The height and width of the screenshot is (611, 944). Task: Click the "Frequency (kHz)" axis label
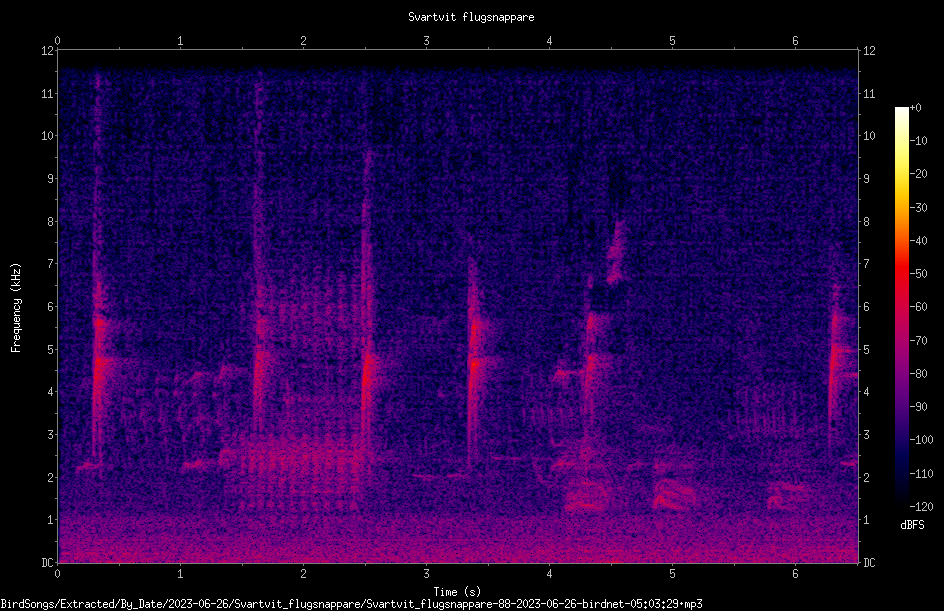[x=16, y=308]
